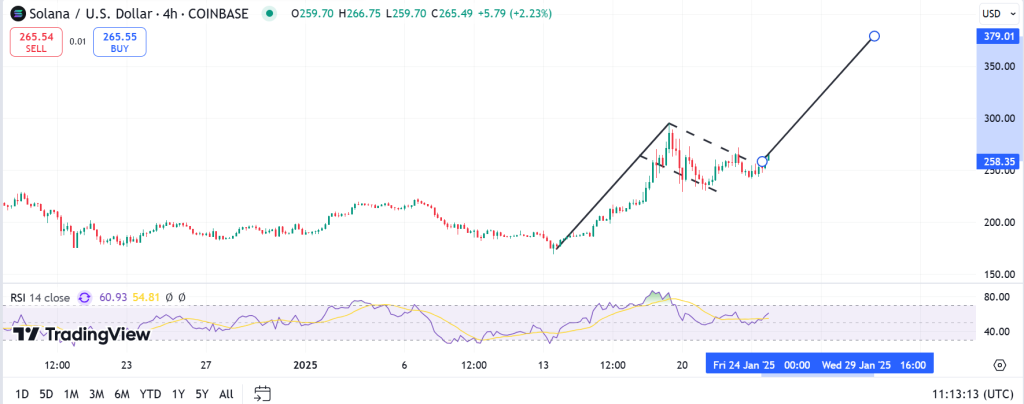
Task: Select the YTD time range
Action: coord(151,393)
